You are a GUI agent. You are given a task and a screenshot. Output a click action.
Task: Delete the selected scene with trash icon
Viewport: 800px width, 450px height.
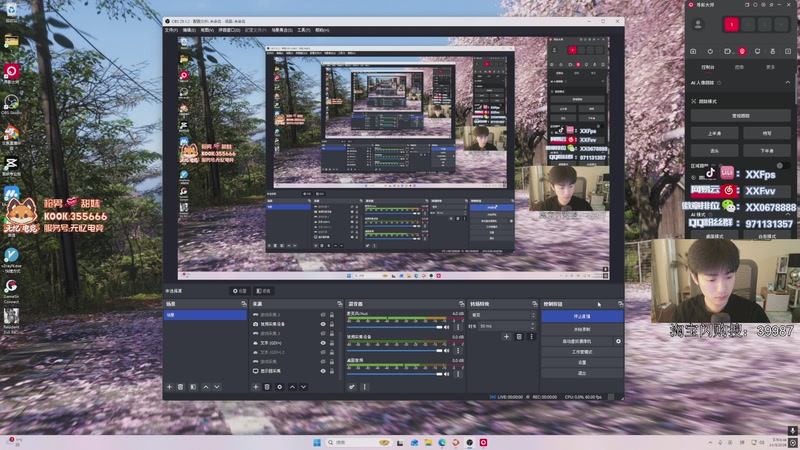pyautogui.click(x=181, y=387)
